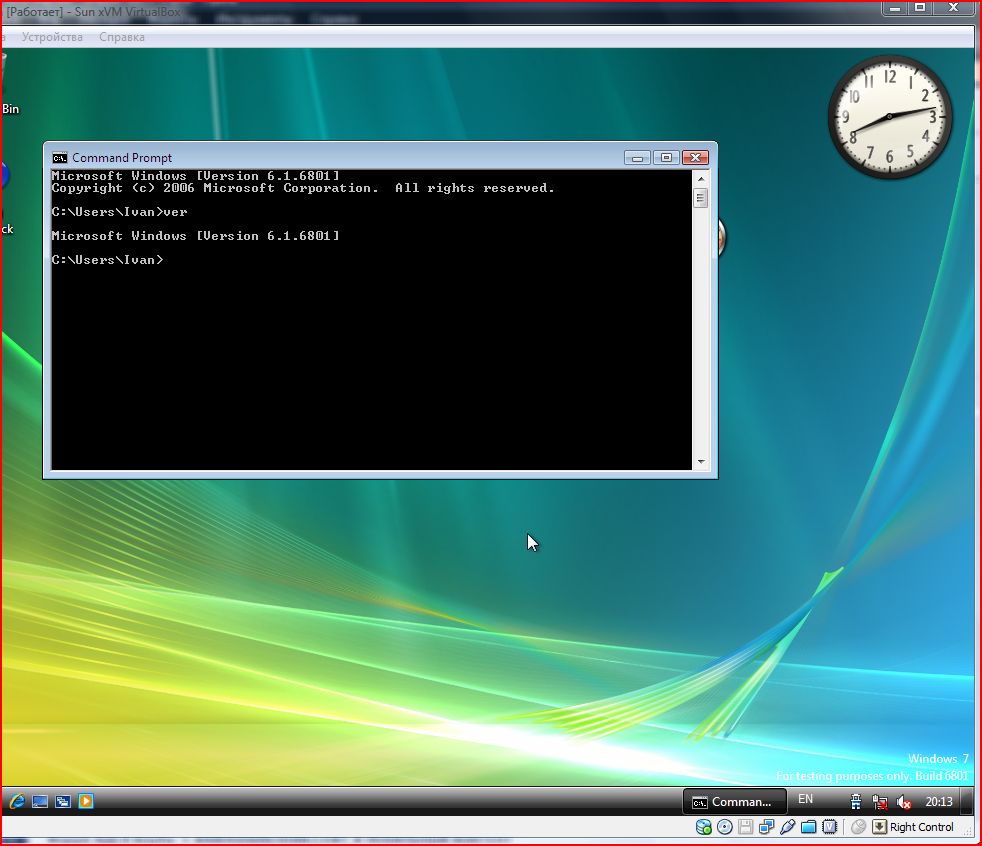Screen dimensions: 982x846
Task: Click the VirtualBox hard disk activity icon
Action: tap(703, 827)
